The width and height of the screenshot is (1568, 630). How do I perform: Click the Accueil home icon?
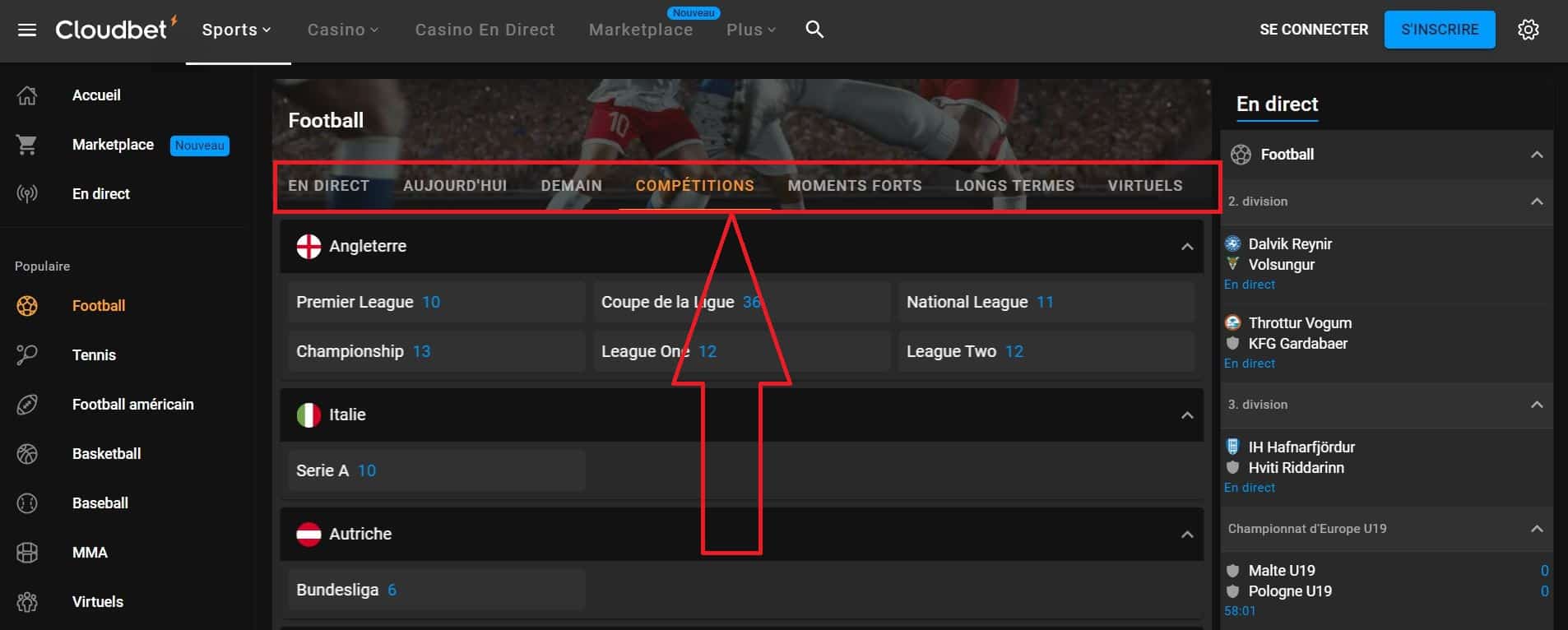point(27,95)
